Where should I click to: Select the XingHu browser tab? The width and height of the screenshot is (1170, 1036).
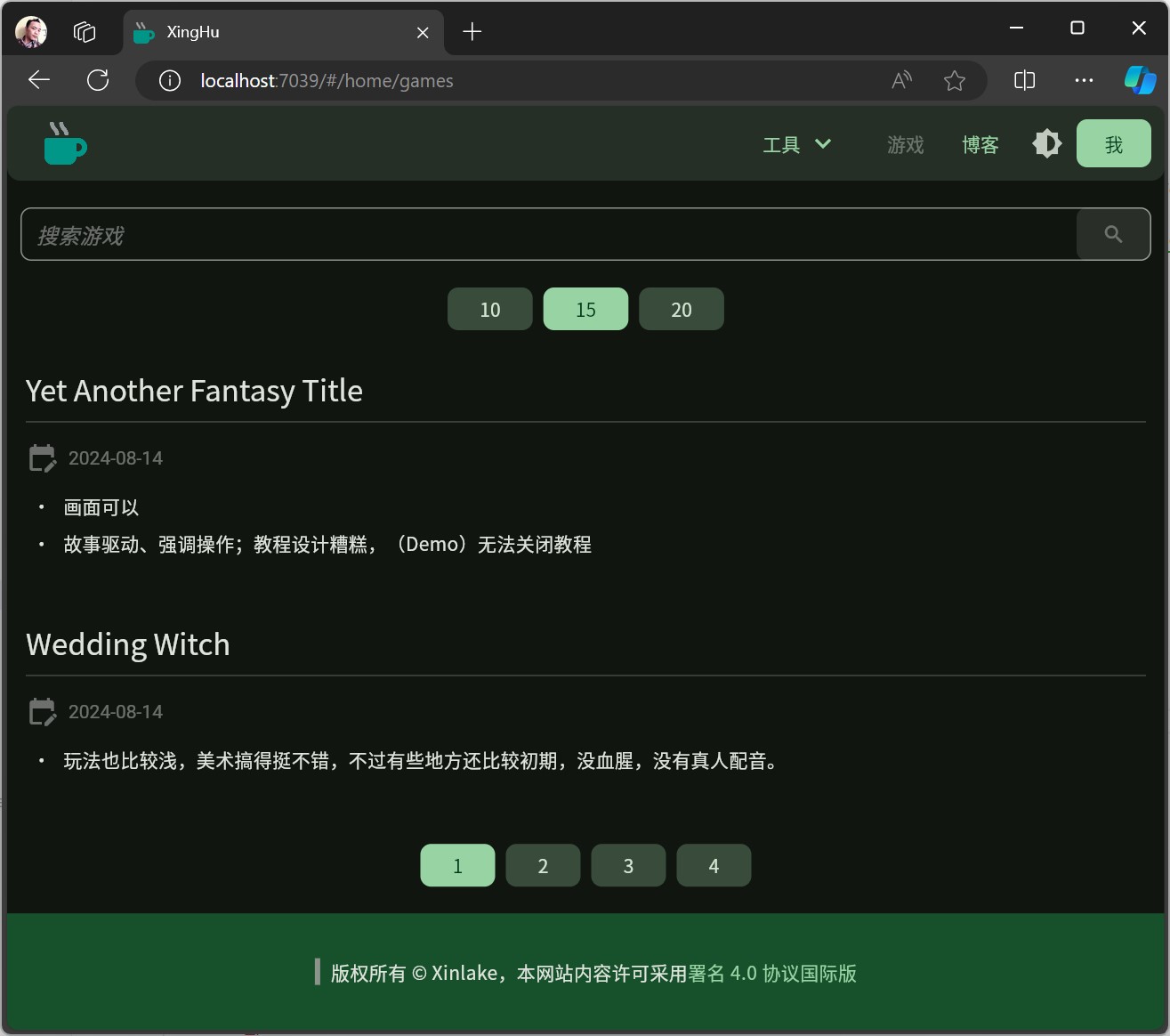click(x=283, y=32)
